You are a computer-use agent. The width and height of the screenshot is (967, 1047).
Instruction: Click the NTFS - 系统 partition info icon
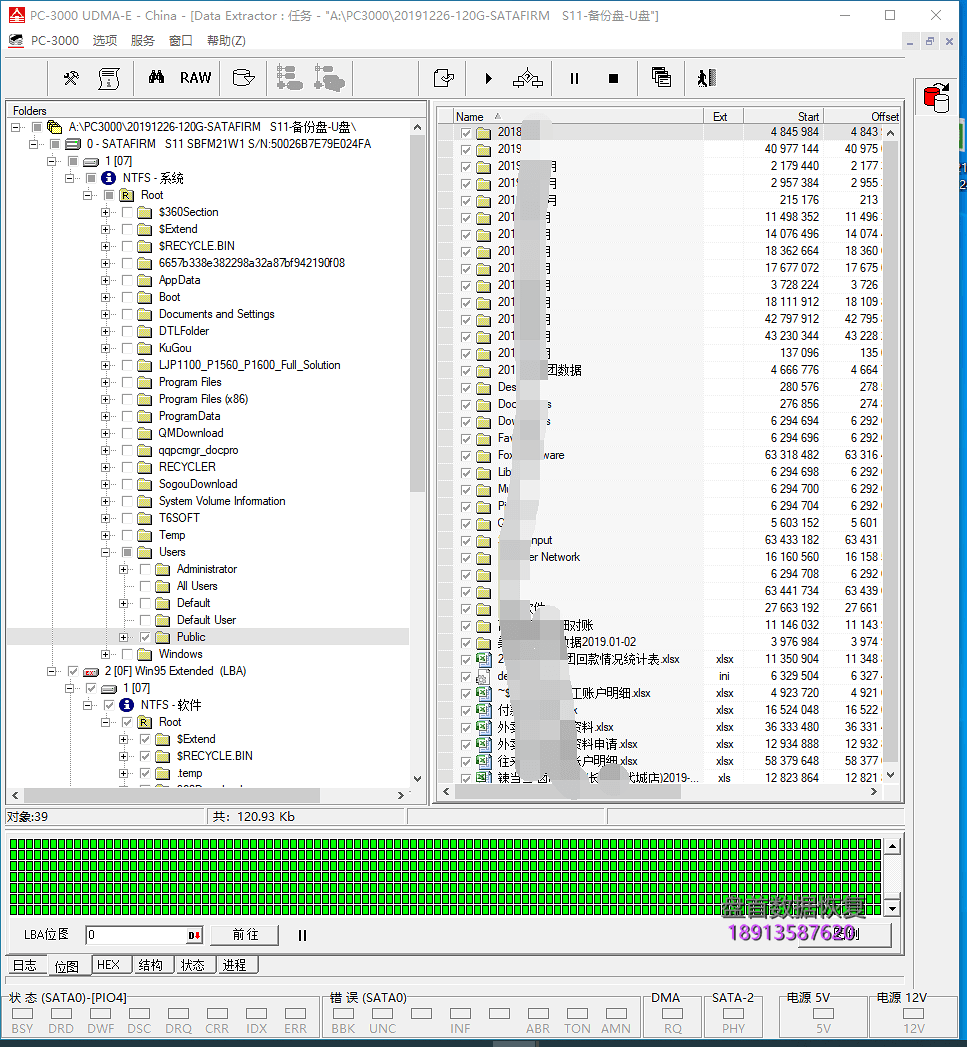(x=108, y=178)
